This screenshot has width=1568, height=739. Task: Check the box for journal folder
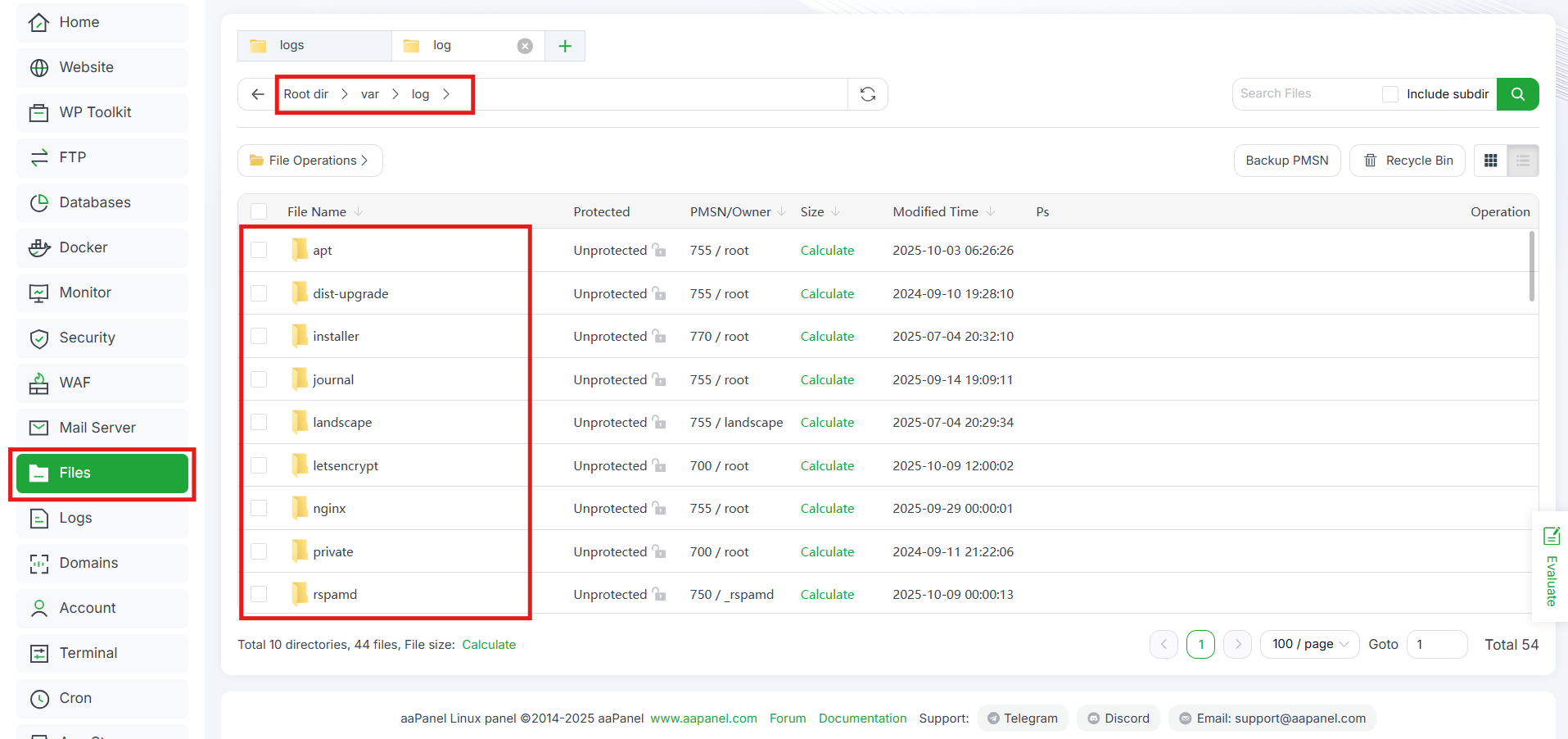click(259, 379)
